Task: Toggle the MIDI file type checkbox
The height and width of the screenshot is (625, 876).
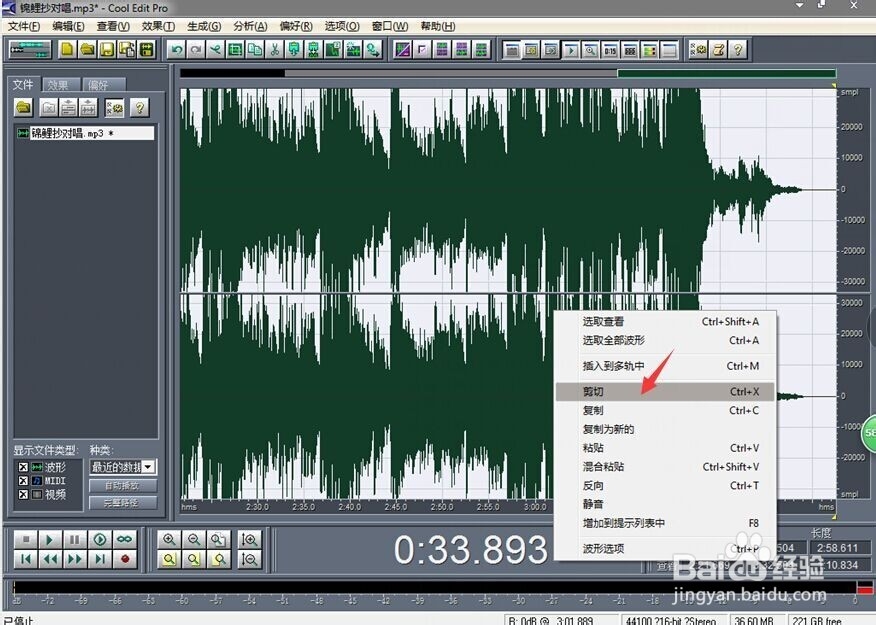Action: (x=23, y=480)
